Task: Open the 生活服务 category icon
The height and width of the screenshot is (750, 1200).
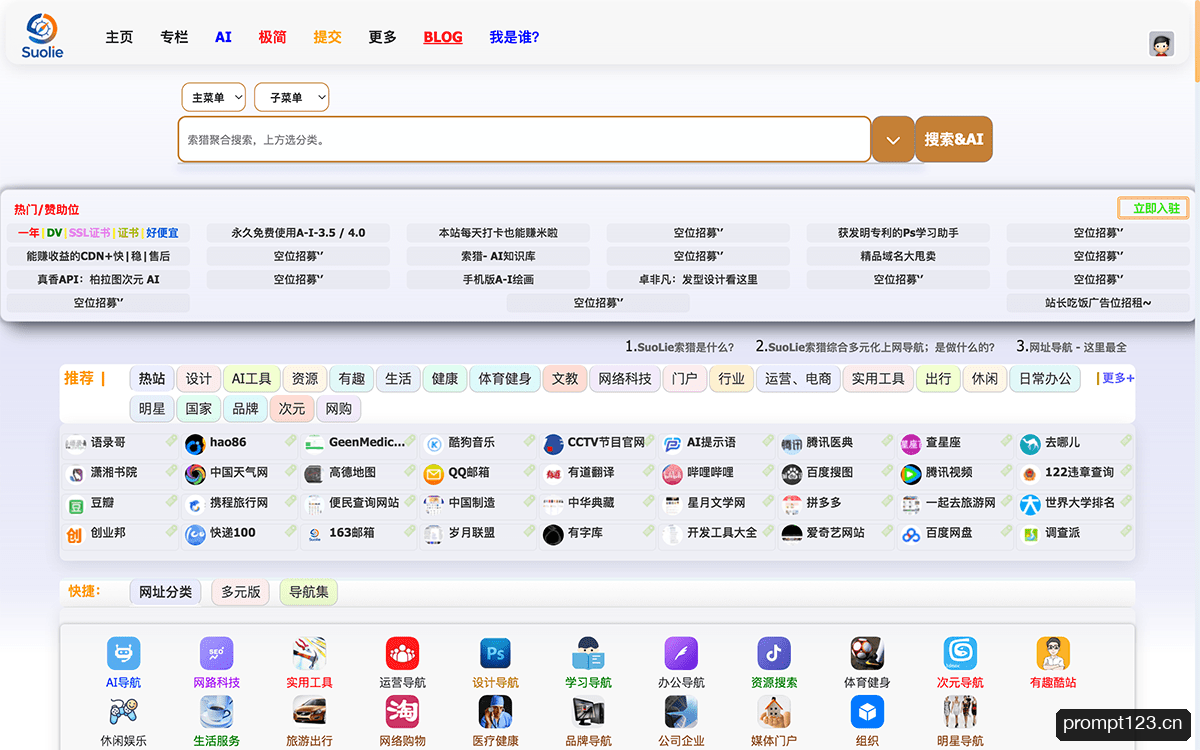Action: [x=217, y=712]
